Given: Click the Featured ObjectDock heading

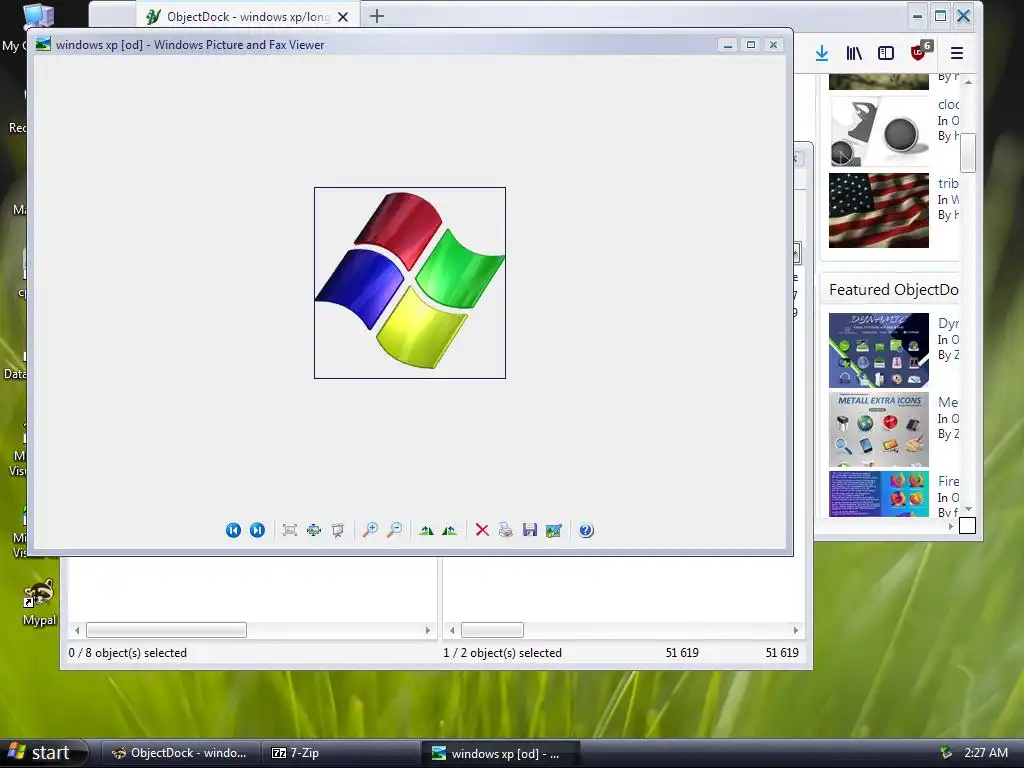Looking at the screenshot, I should click(893, 290).
